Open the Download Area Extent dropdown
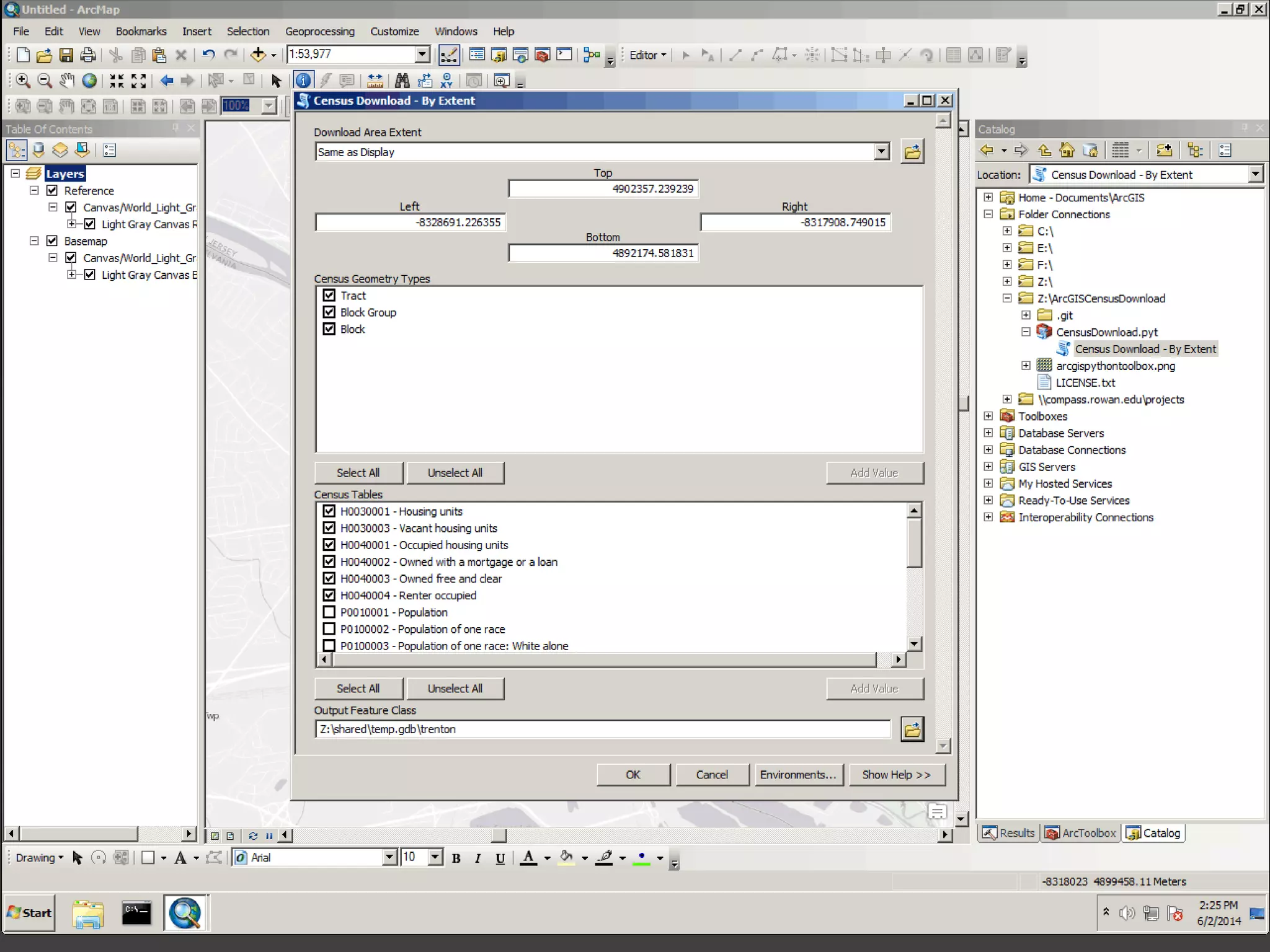 tap(881, 152)
